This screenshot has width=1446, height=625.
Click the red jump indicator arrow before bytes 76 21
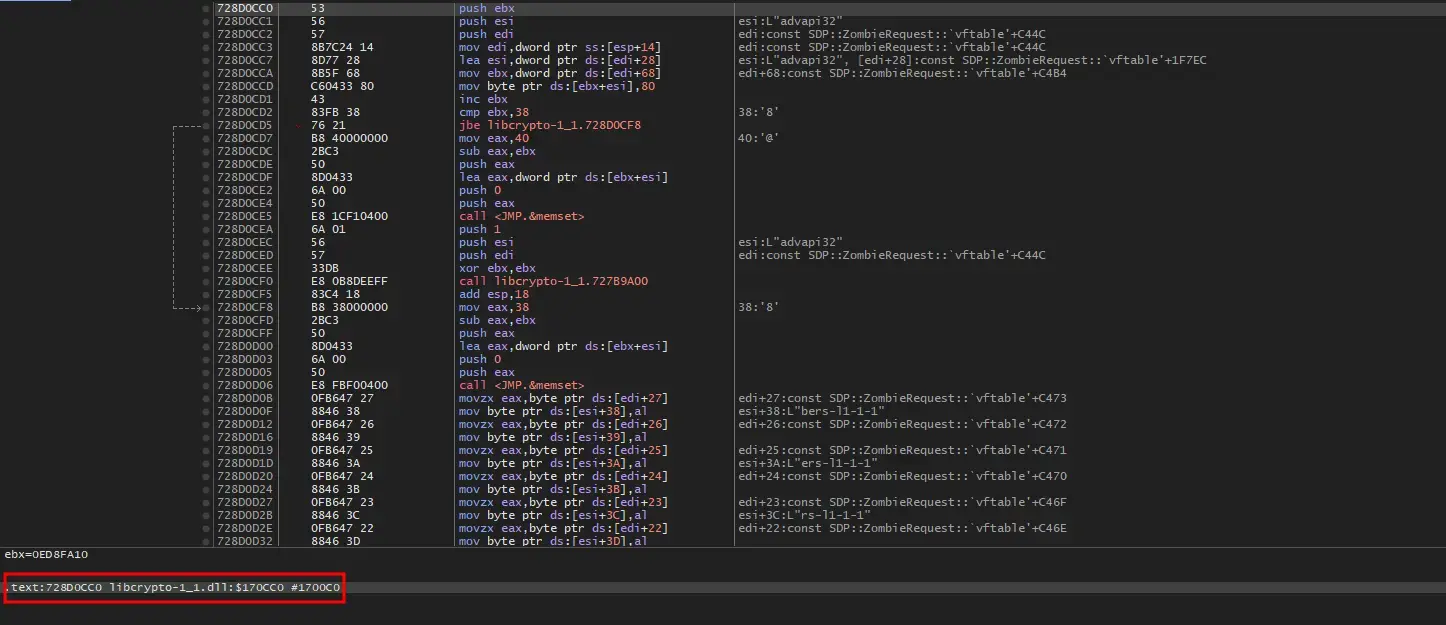point(301,125)
